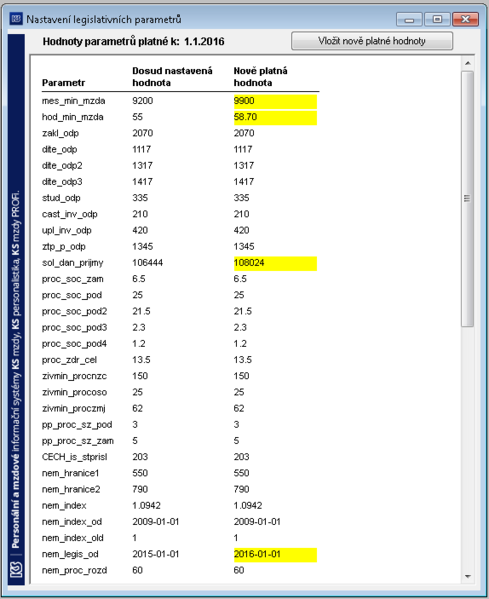Select parameter nem_index_old
489x599 pixels.
pos(73,538)
